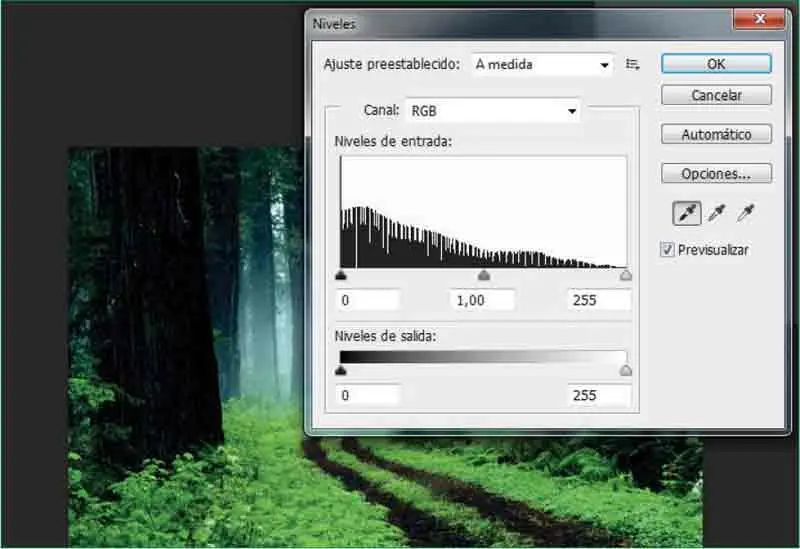Toggle the Previsualizar checkbox
The width and height of the screenshot is (800, 549).
[667, 250]
